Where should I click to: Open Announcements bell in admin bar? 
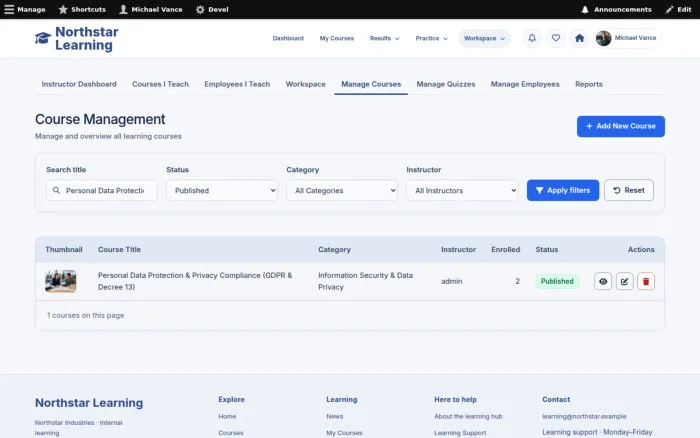click(x=616, y=9)
